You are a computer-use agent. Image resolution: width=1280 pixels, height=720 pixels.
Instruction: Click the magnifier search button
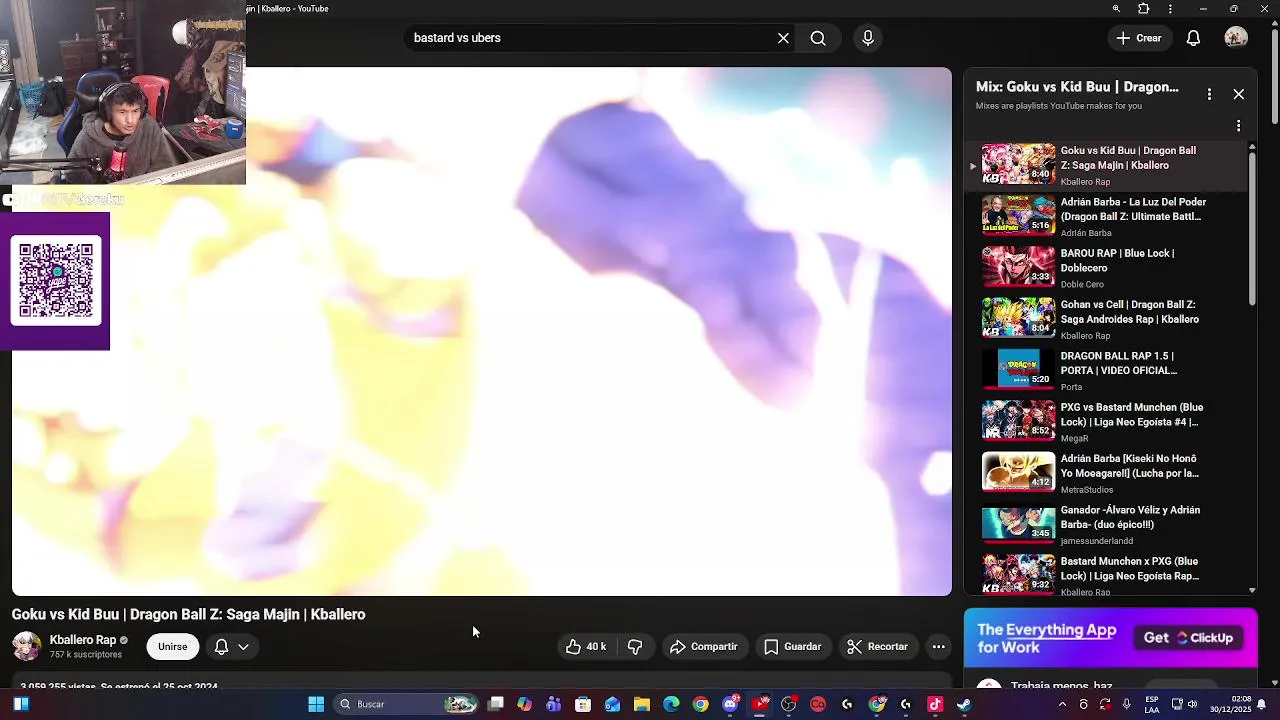click(x=818, y=38)
